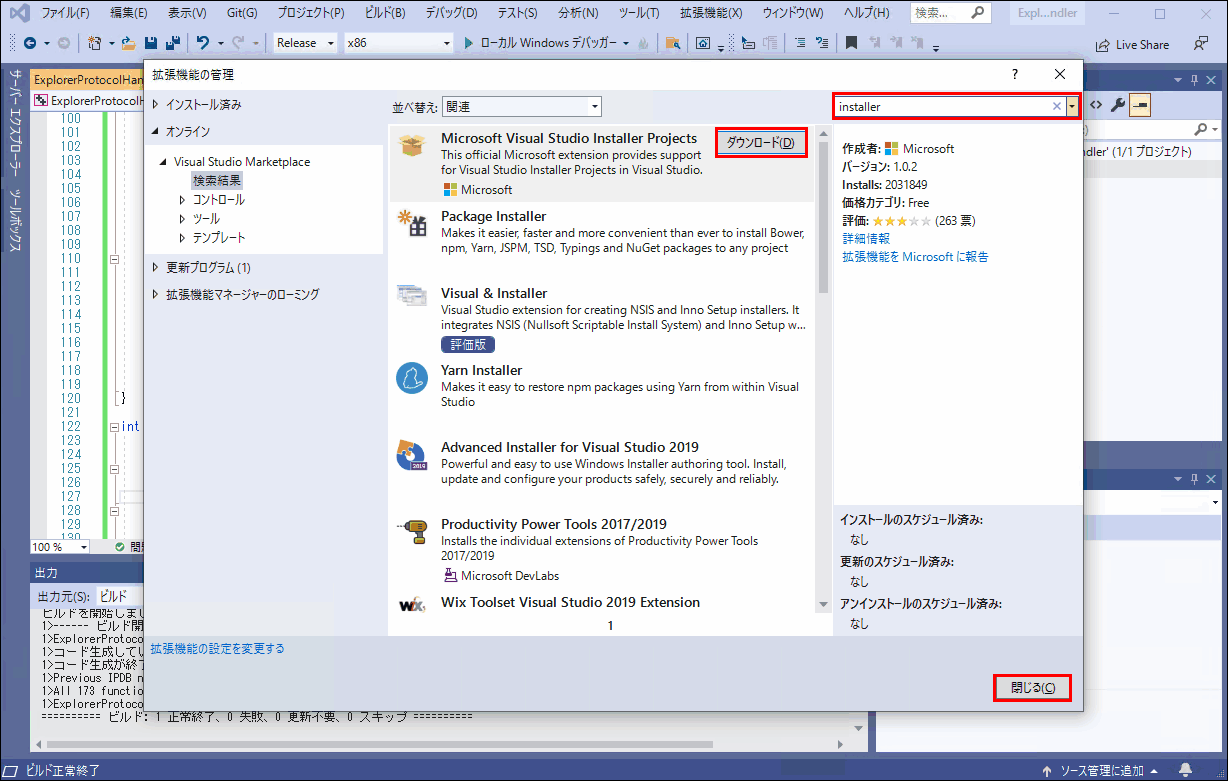
Task: Expand the インストール済み tree node
Action: (x=155, y=104)
